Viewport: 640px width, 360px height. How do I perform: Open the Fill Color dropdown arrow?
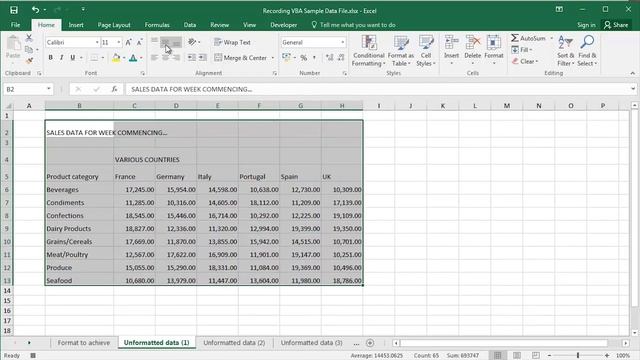(124, 58)
